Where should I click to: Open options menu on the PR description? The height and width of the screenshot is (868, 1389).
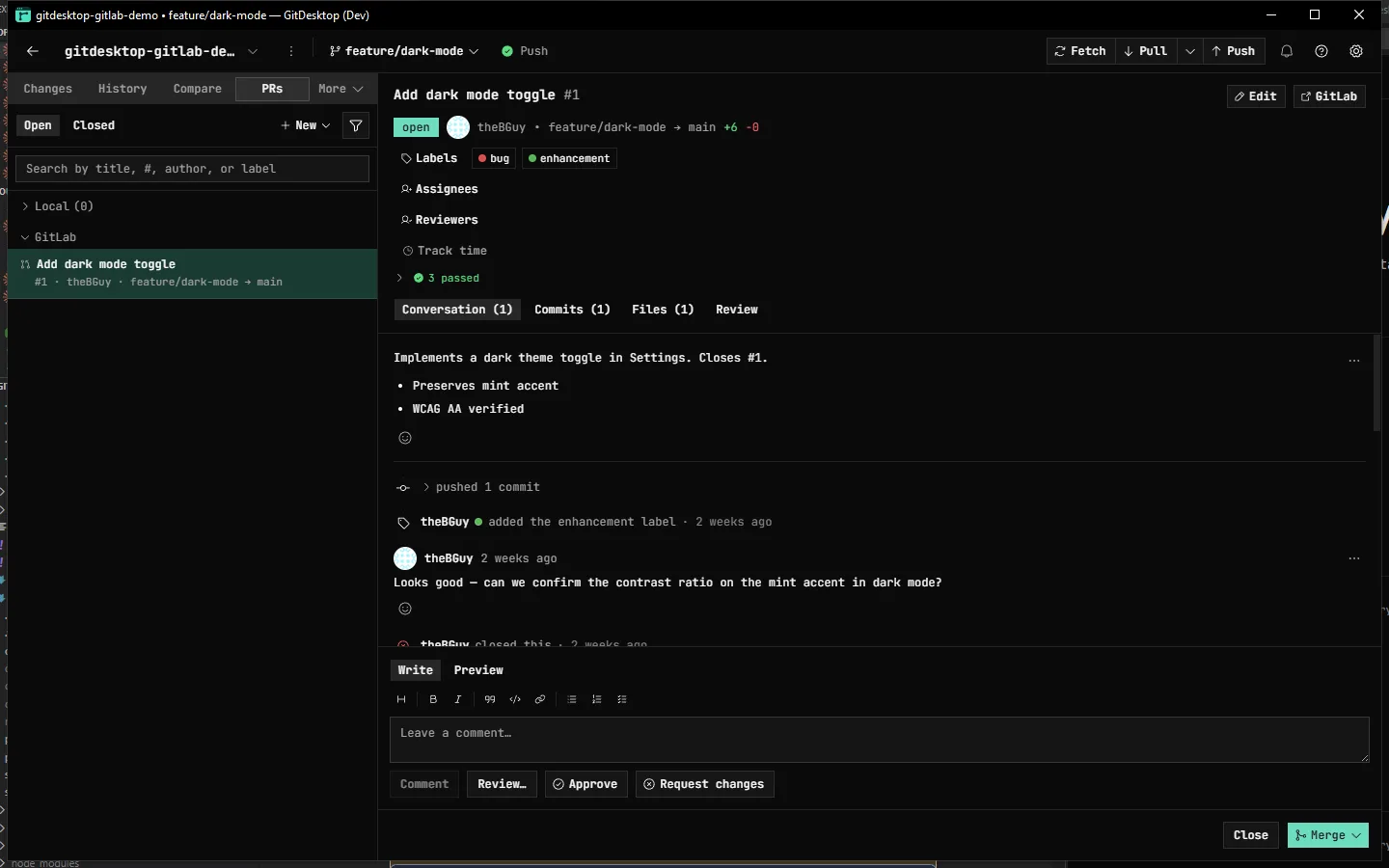(x=1354, y=361)
